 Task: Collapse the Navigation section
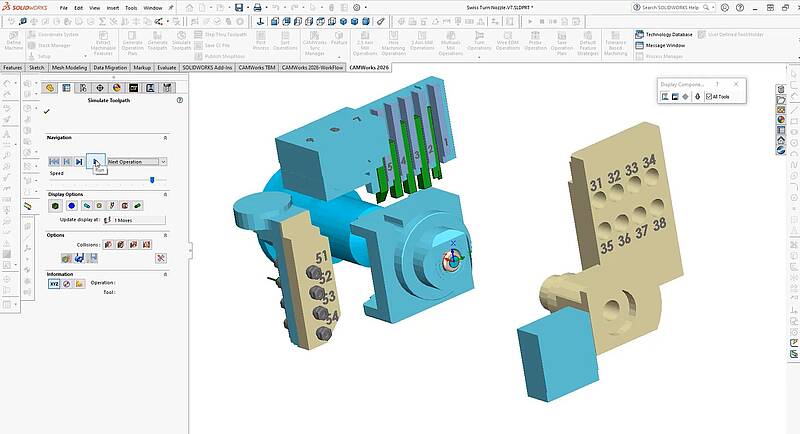(163, 137)
